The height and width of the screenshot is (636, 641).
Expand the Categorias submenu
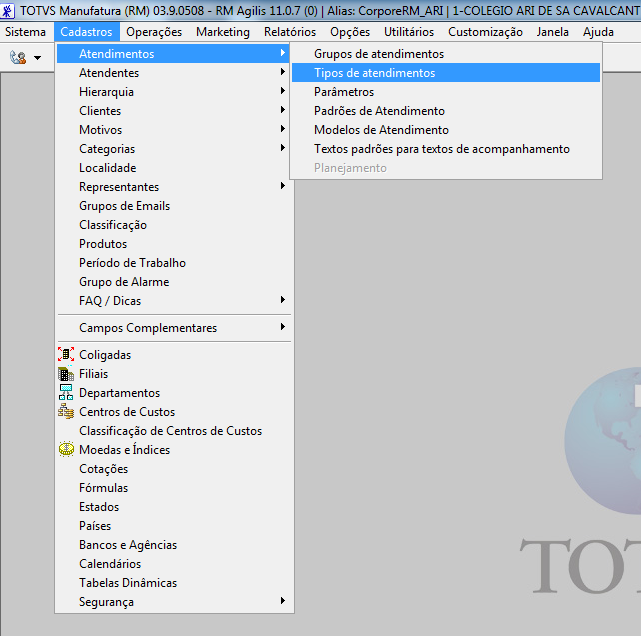pyautogui.click(x=175, y=148)
